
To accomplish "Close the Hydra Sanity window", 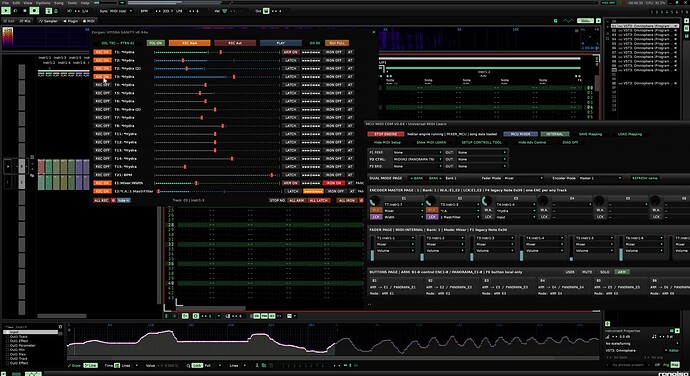I will (x=374, y=32).
